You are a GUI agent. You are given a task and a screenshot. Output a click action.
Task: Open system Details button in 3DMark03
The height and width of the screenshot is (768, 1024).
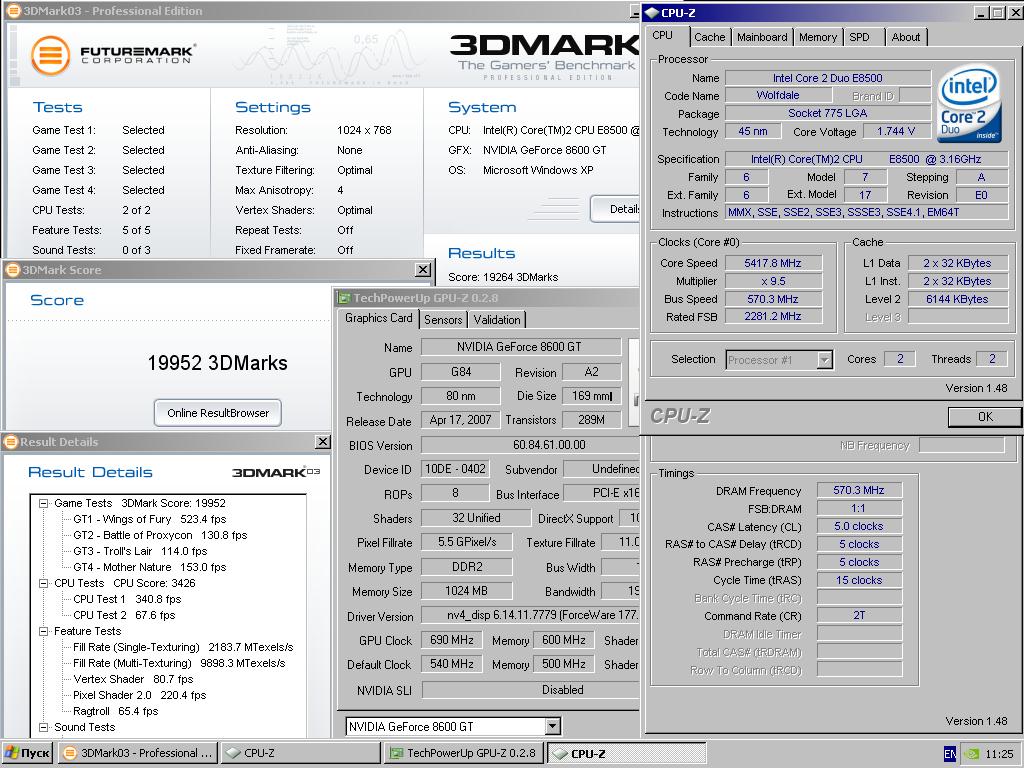(x=616, y=209)
